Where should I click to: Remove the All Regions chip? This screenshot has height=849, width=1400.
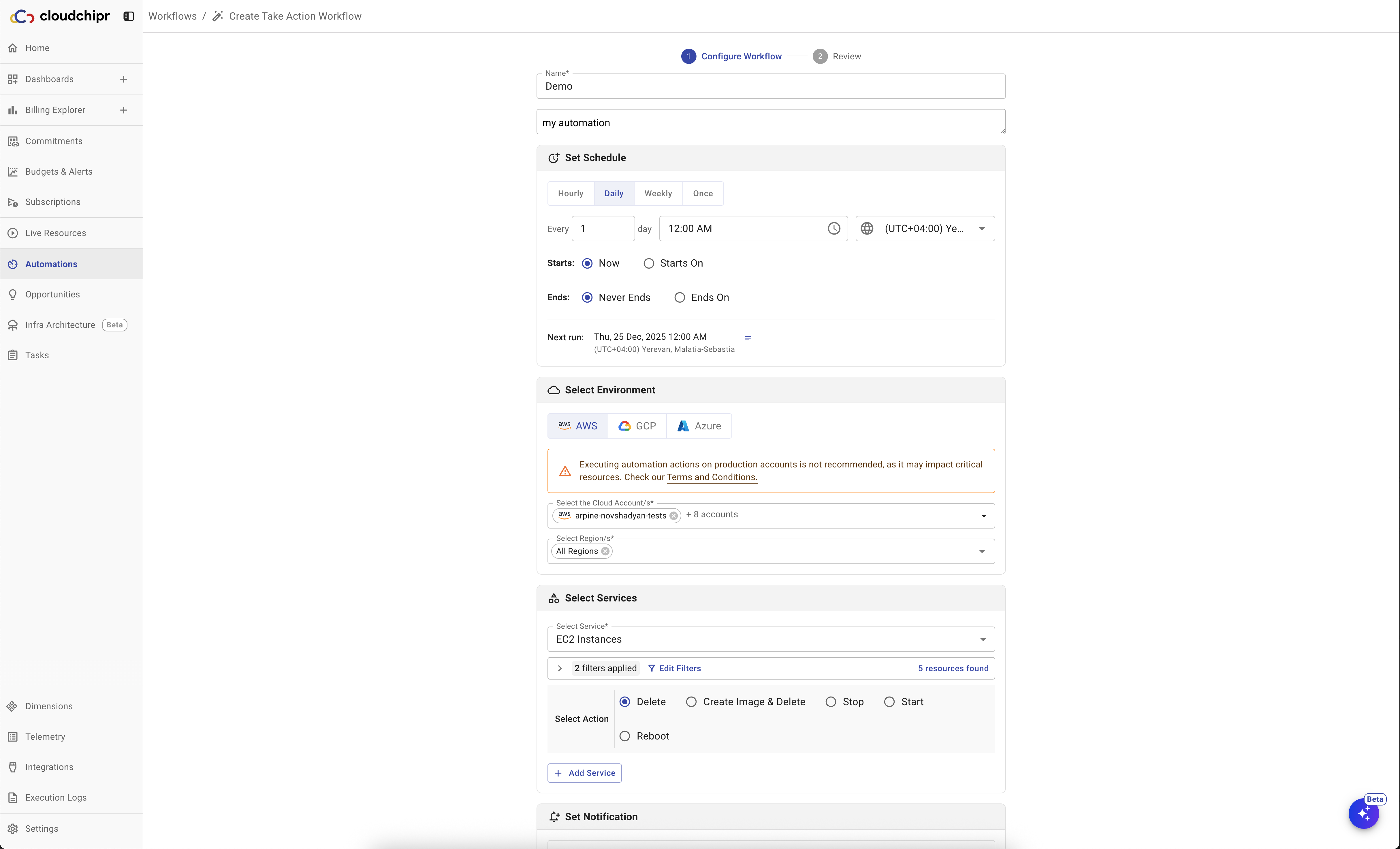tap(606, 551)
